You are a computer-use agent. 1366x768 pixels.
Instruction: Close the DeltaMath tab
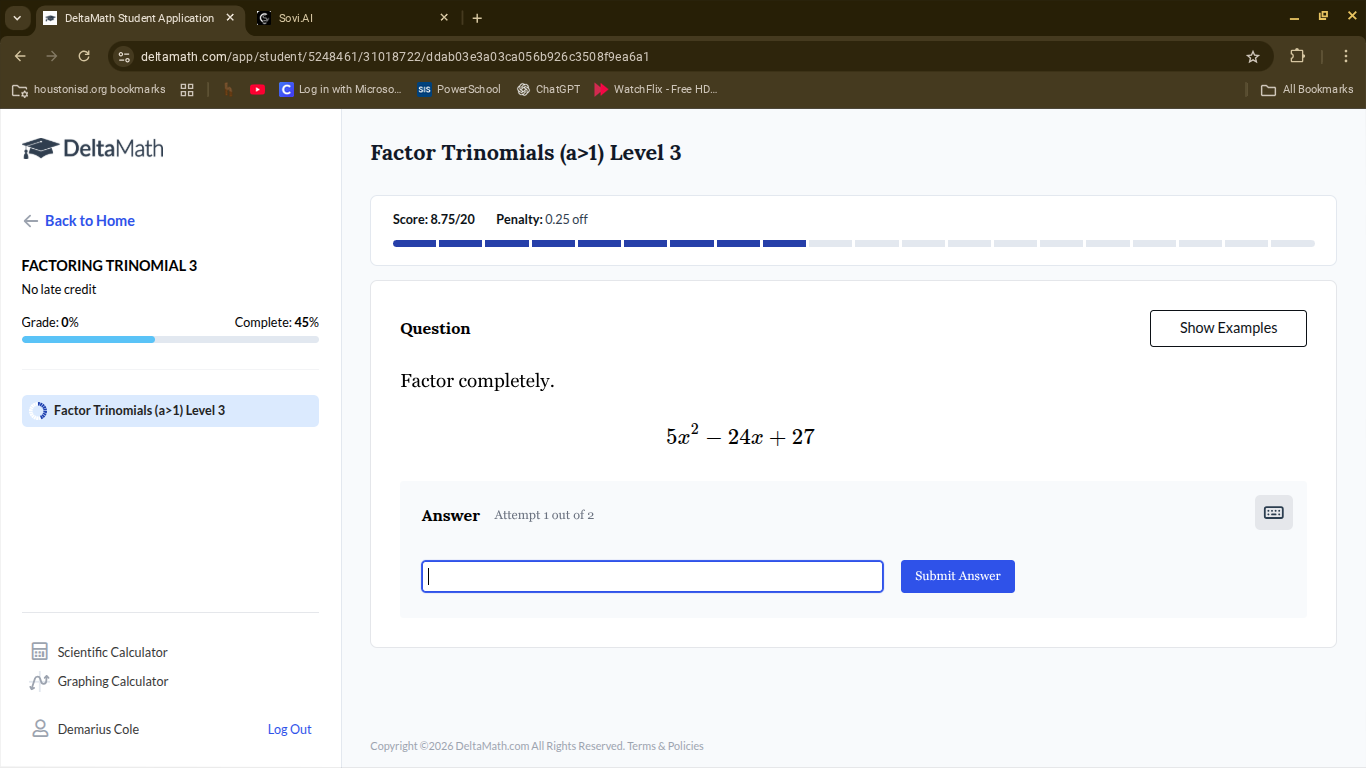click(230, 18)
